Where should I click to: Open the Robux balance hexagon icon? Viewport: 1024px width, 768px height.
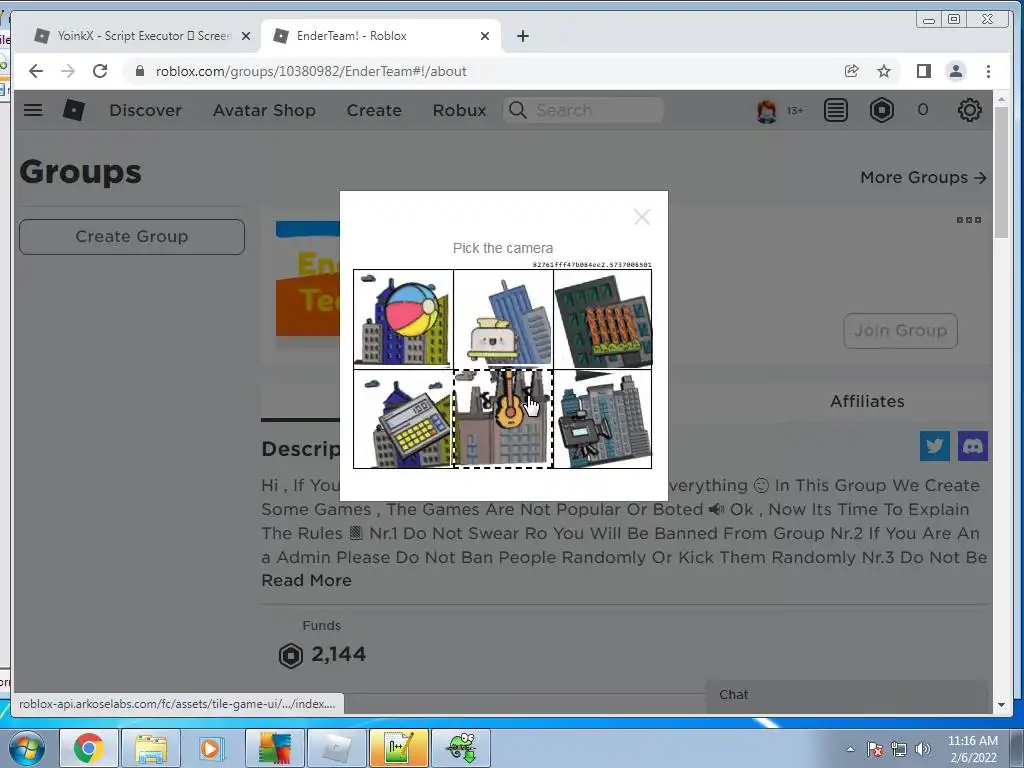click(x=881, y=110)
